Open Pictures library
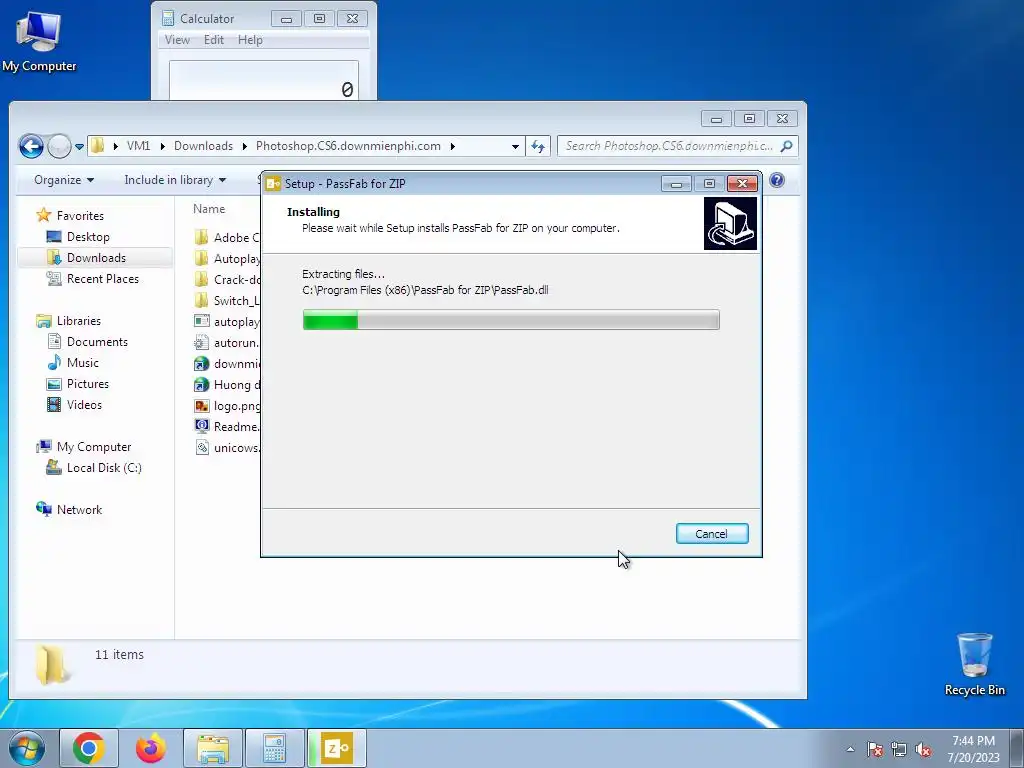Image resolution: width=1024 pixels, height=768 pixels. 88,383
